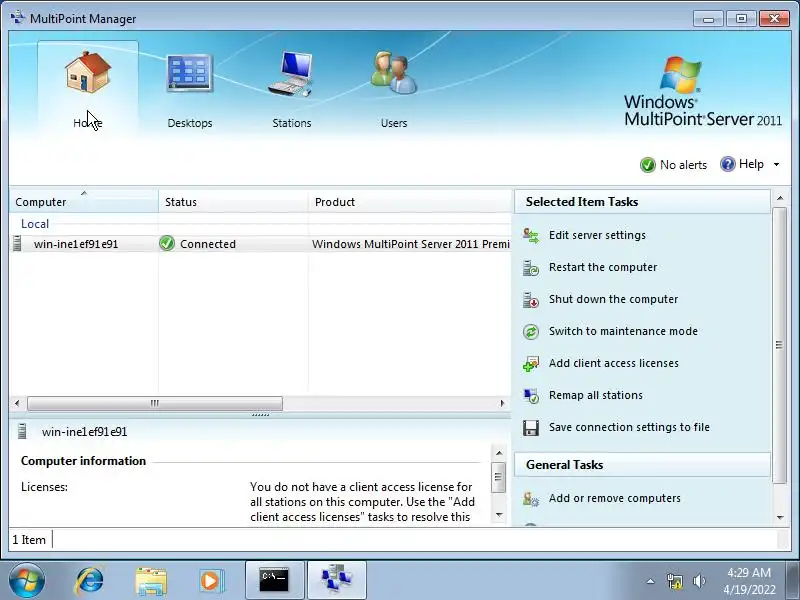
Task: Click the No alerts green check icon
Action: click(x=647, y=165)
